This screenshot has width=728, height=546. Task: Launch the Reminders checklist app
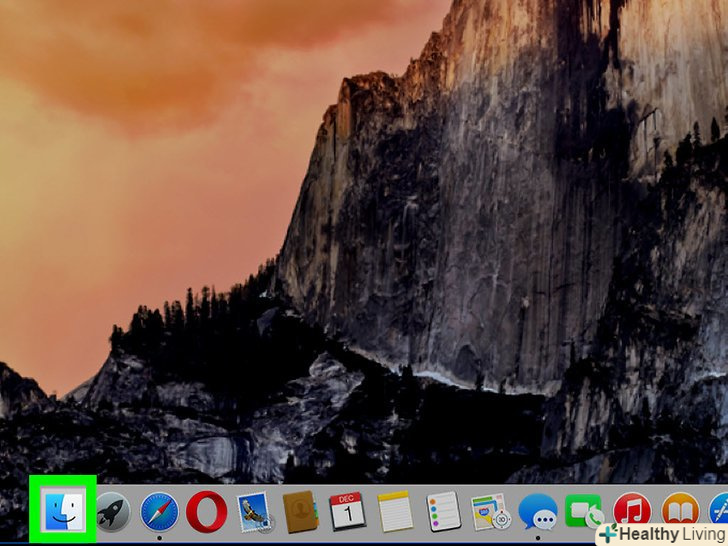pyautogui.click(x=442, y=513)
